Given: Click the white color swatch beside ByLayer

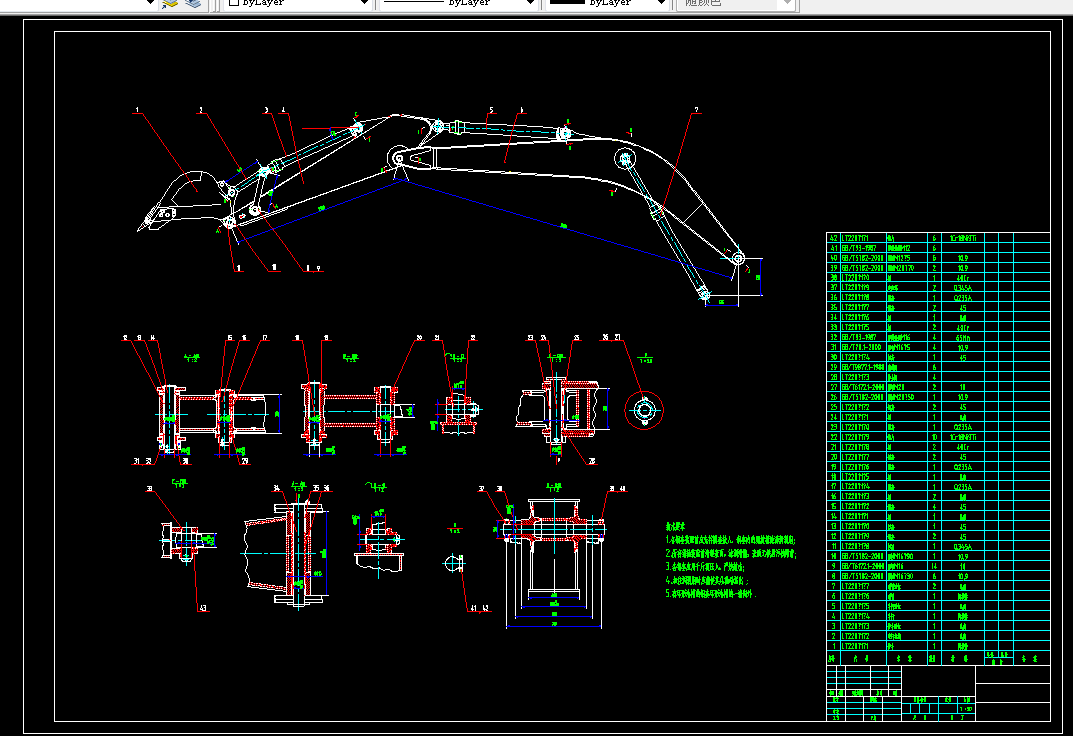Looking at the screenshot, I should (x=233, y=3).
